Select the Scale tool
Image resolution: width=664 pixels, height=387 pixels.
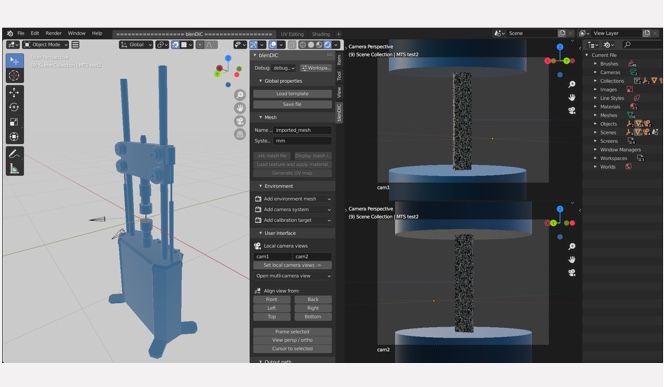click(x=14, y=122)
